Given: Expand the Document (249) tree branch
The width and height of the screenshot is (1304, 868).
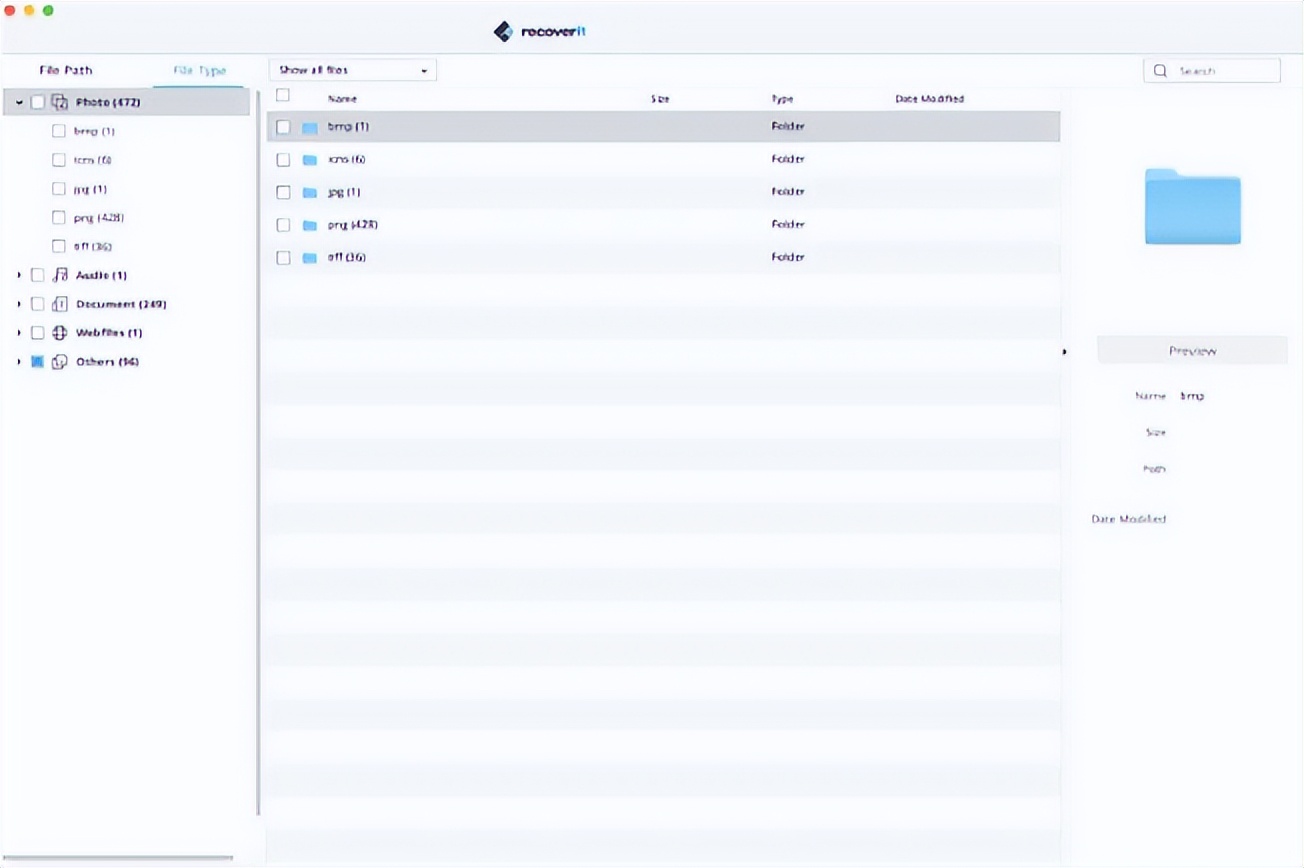Looking at the screenshot, I should pos(17,303).
